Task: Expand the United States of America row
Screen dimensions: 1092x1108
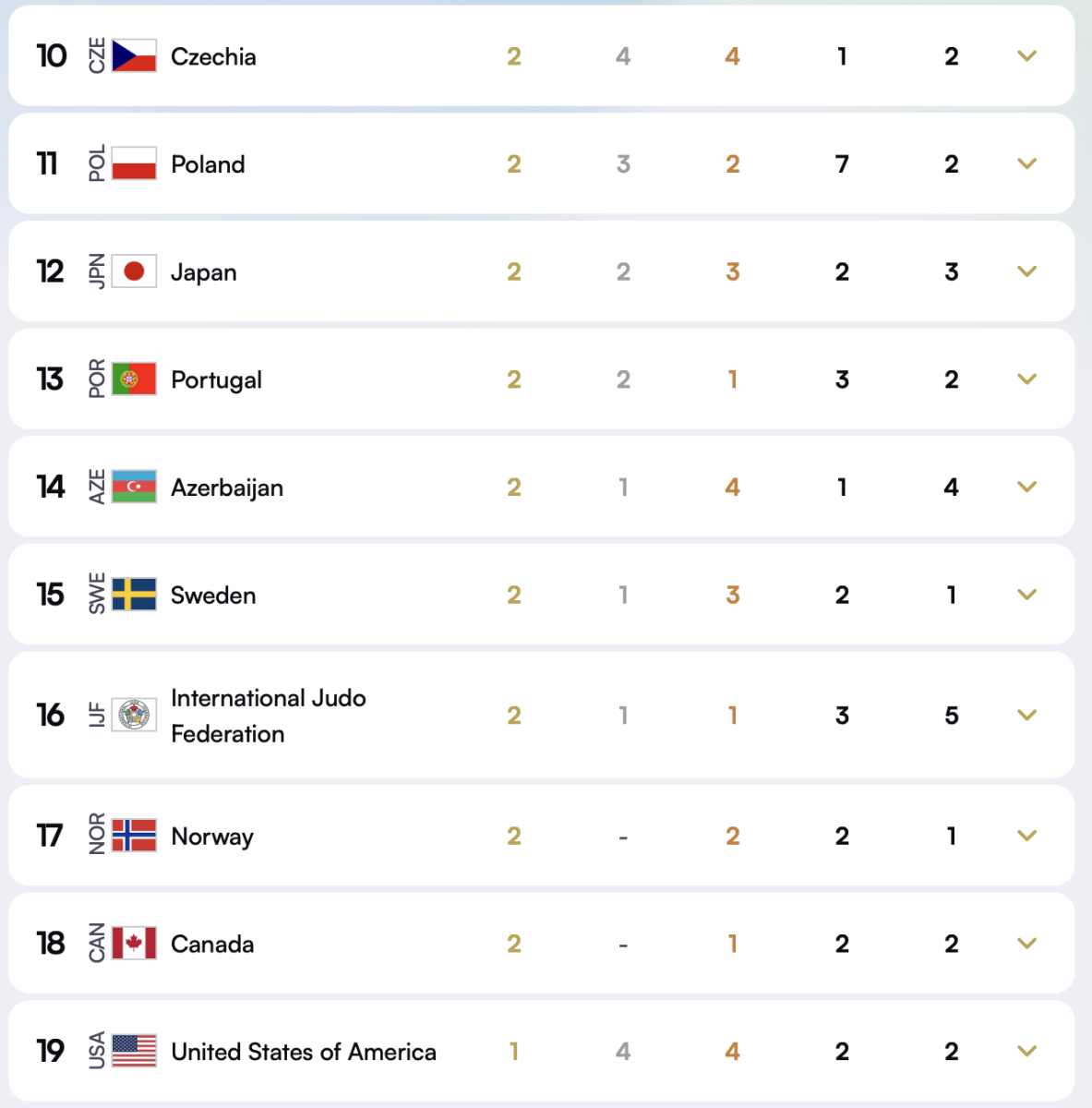Action: 1026,1051
